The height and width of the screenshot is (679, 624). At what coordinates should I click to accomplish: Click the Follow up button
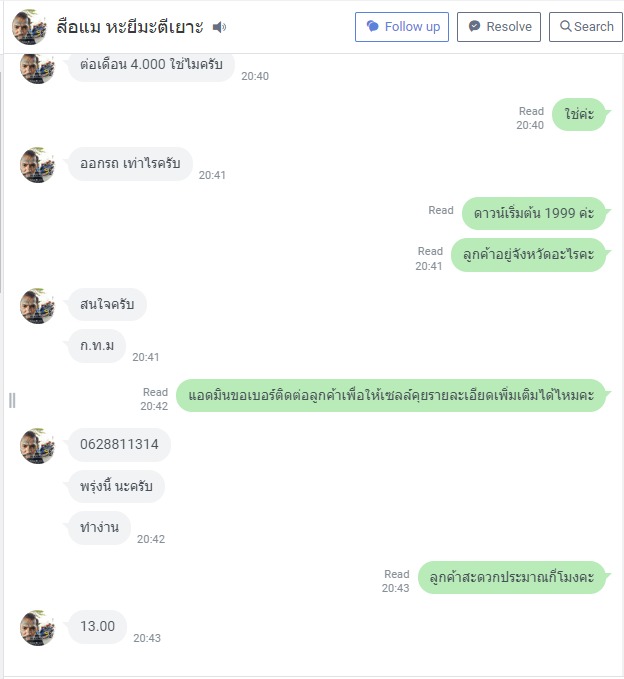pyautogui.click(x=402, y=27)
